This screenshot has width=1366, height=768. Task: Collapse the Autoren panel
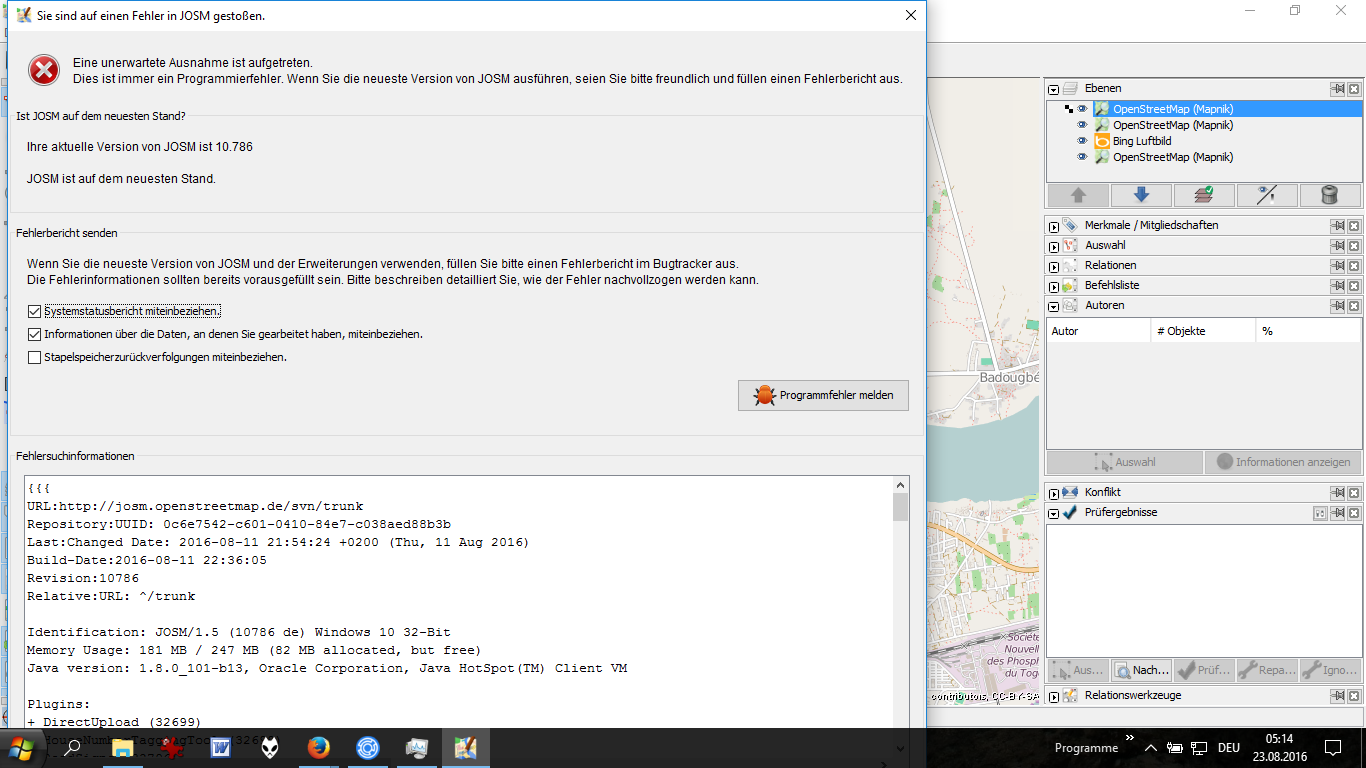coord(1054,306)
